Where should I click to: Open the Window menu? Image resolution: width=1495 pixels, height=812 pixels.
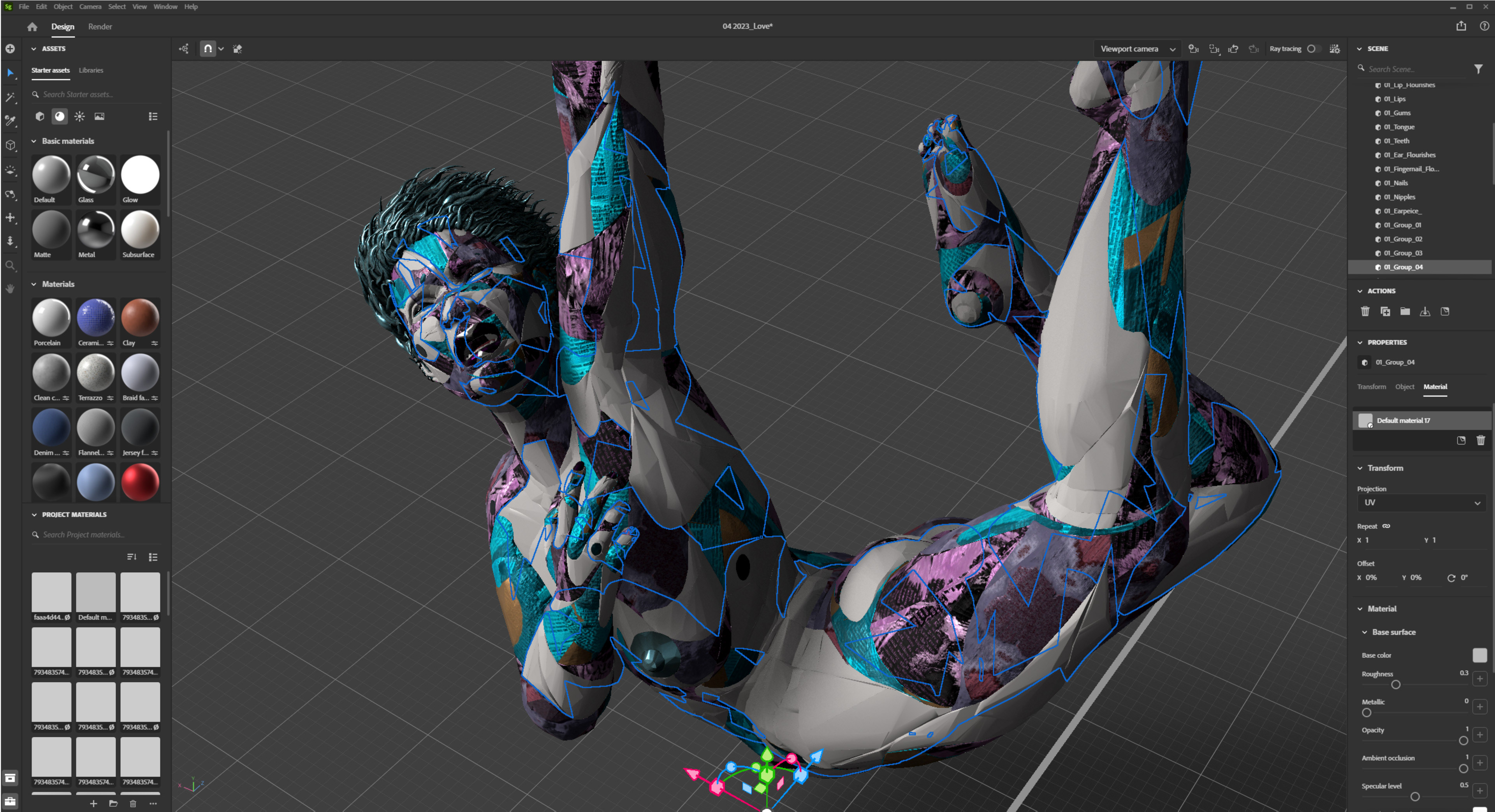(165, 6)
